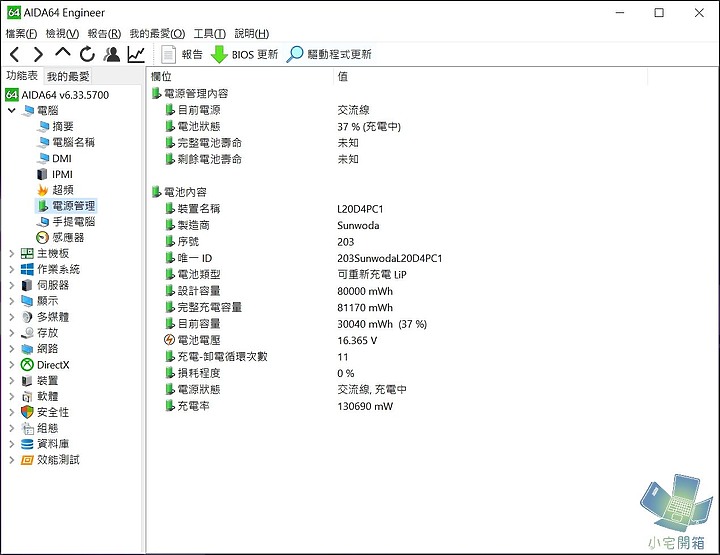Screen dimensions: 720x555
Task: Click the 報告 report button
Action: click(x=182, y=55)
